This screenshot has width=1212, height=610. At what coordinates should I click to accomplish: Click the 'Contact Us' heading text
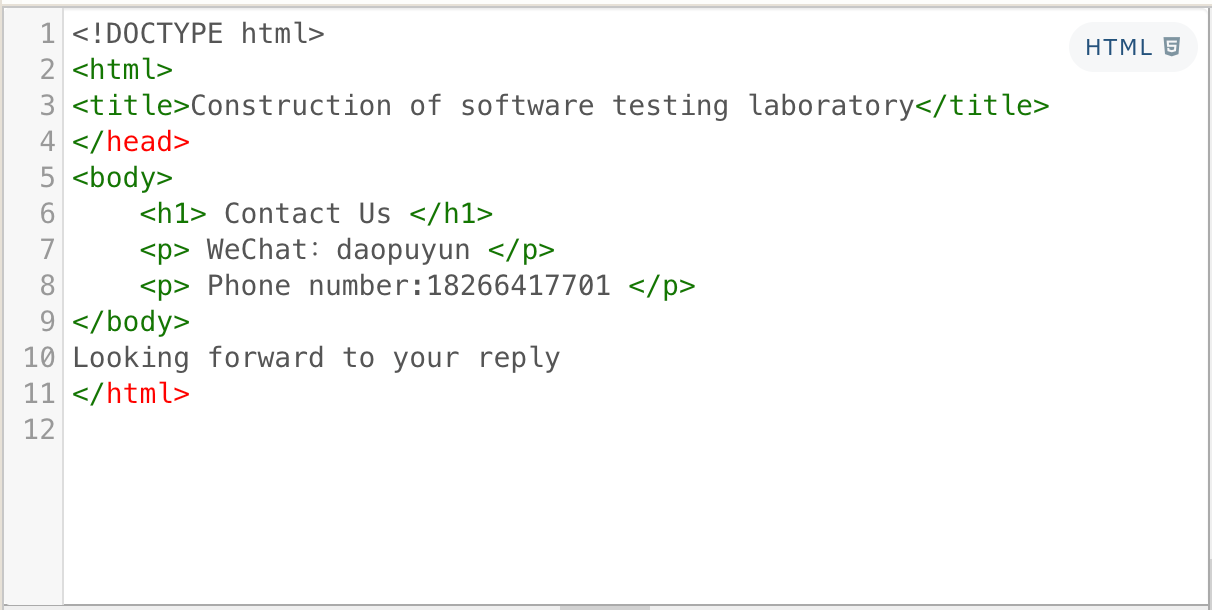pyautogui.click(x=308, y=214)
